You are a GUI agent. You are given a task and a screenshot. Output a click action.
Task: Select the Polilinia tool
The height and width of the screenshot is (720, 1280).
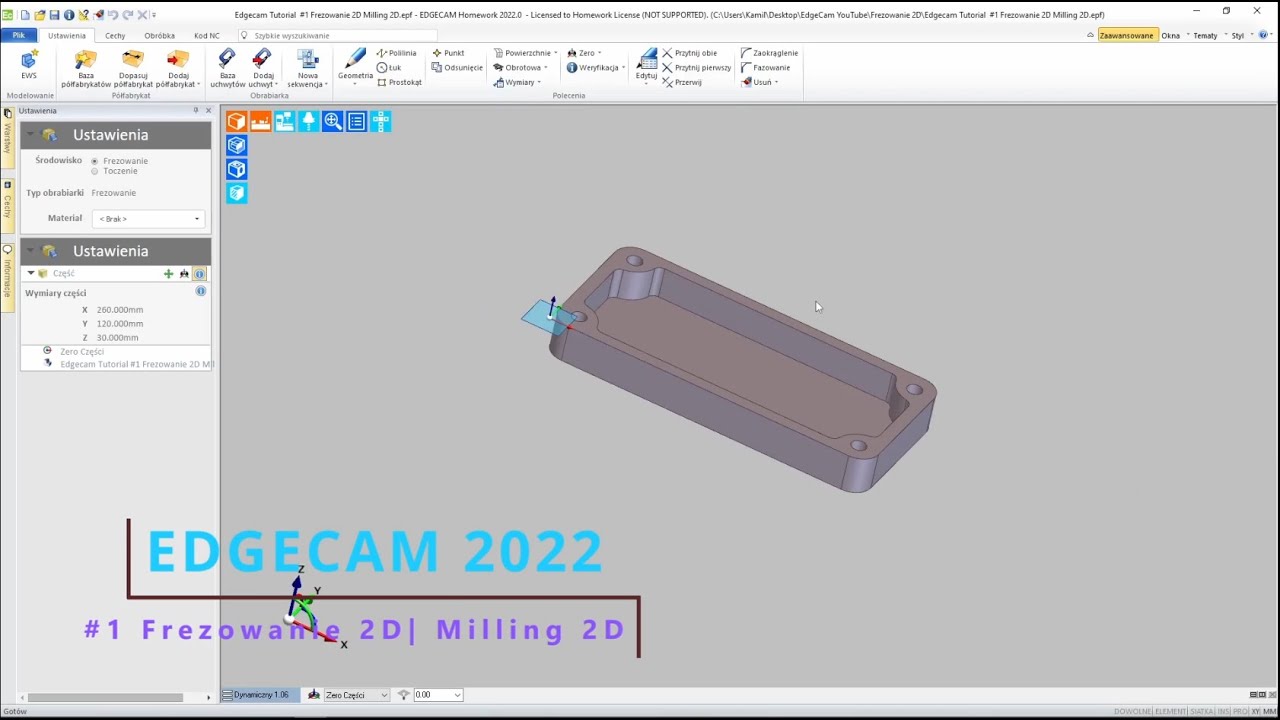tap(396, 53)
